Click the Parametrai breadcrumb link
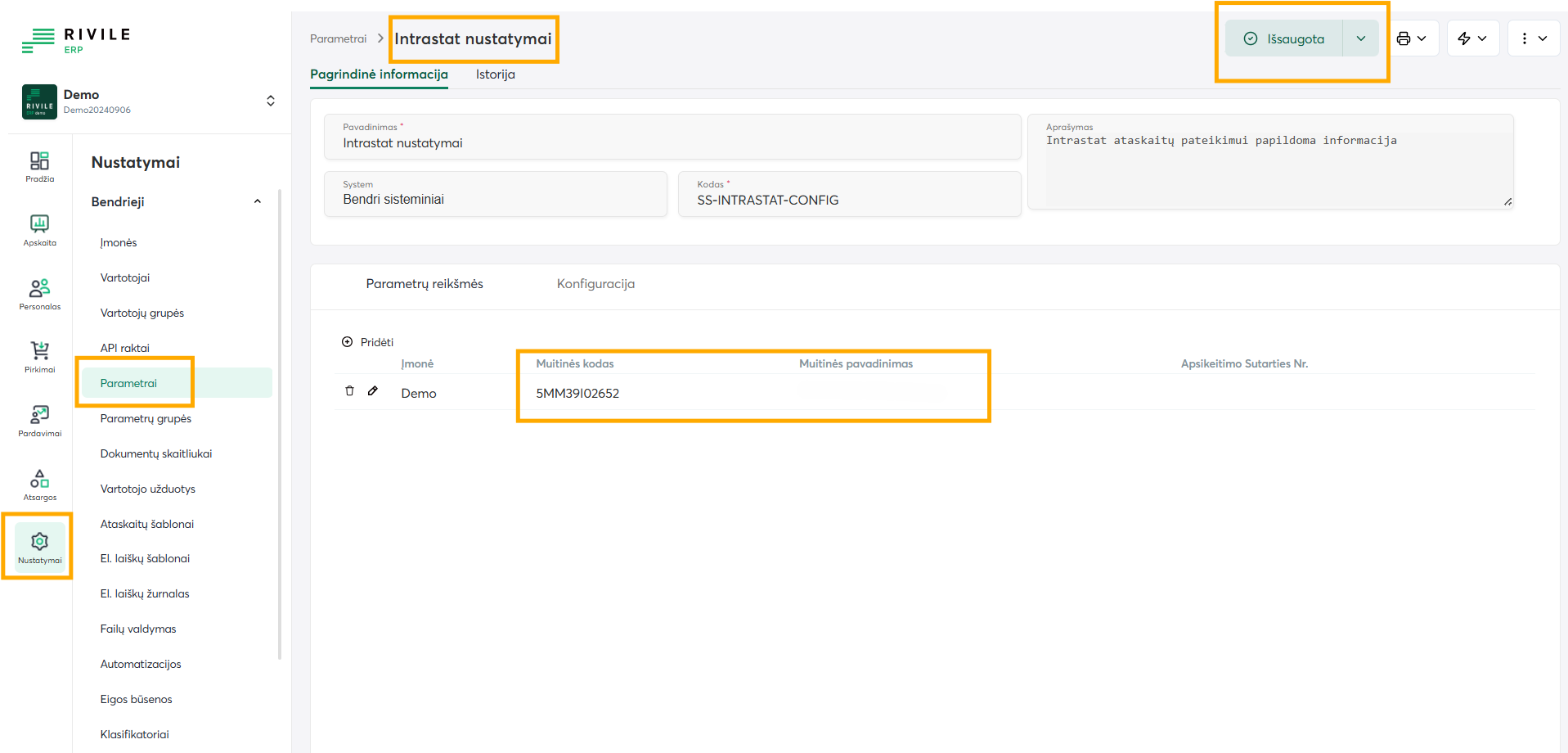This screenshot has width=1568, height=753. point(338,38)
